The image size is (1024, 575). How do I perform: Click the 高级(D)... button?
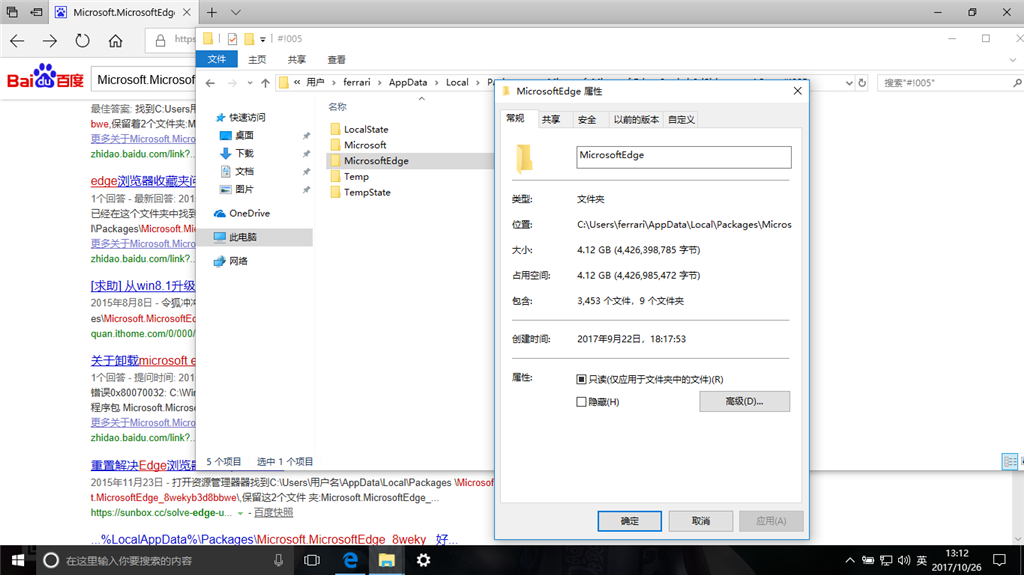pyautogui.click(x=744, y=401)
